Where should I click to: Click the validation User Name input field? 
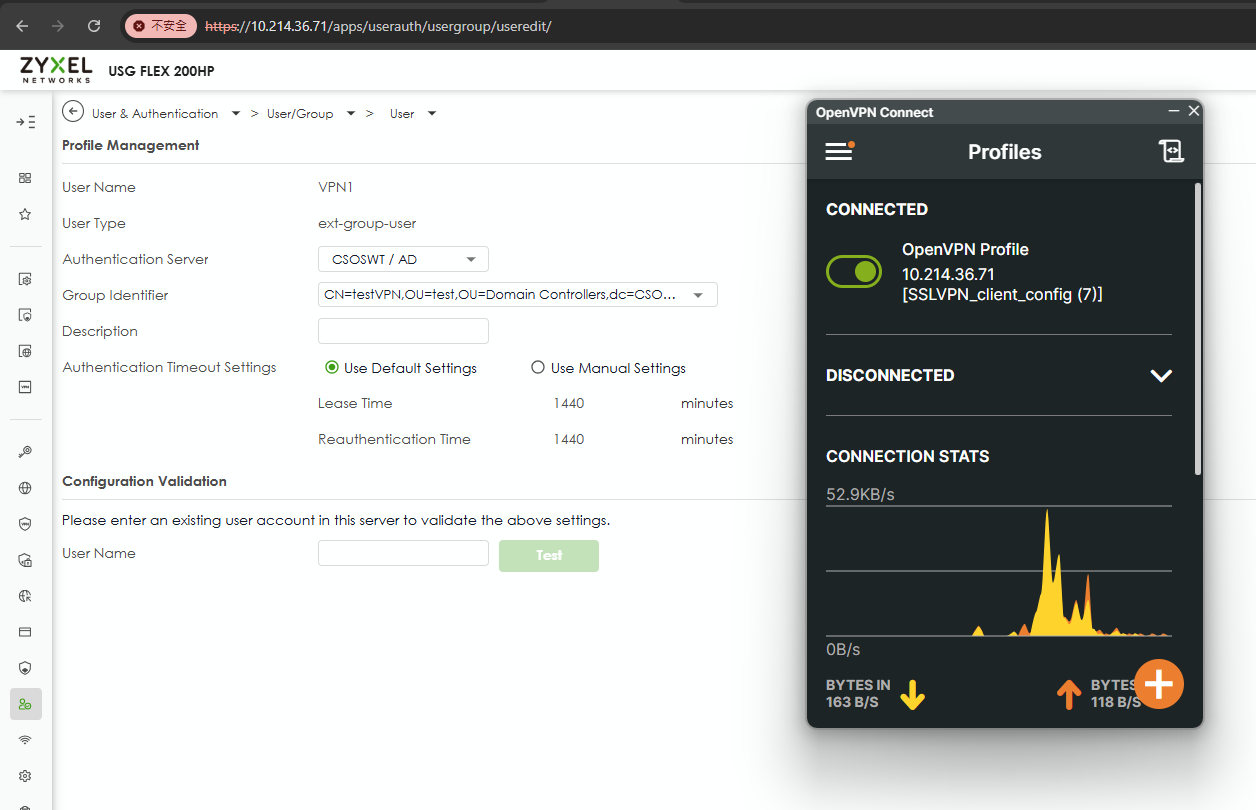(x=403, y=553)
